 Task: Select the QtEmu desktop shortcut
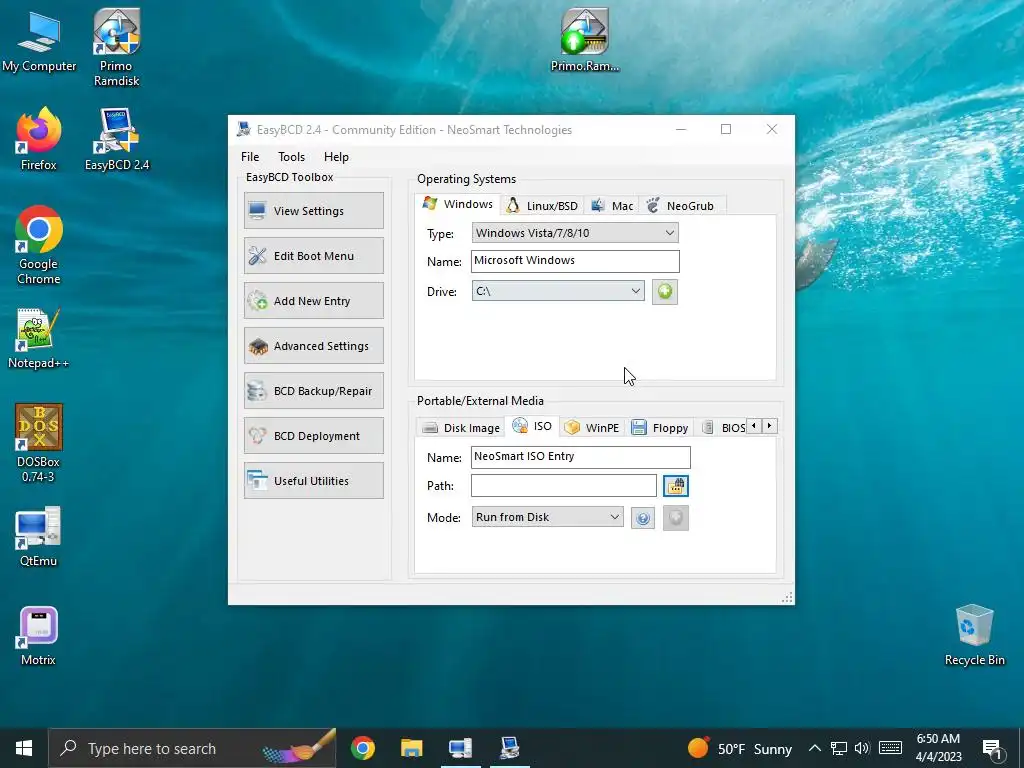click(x=39, y=536)
